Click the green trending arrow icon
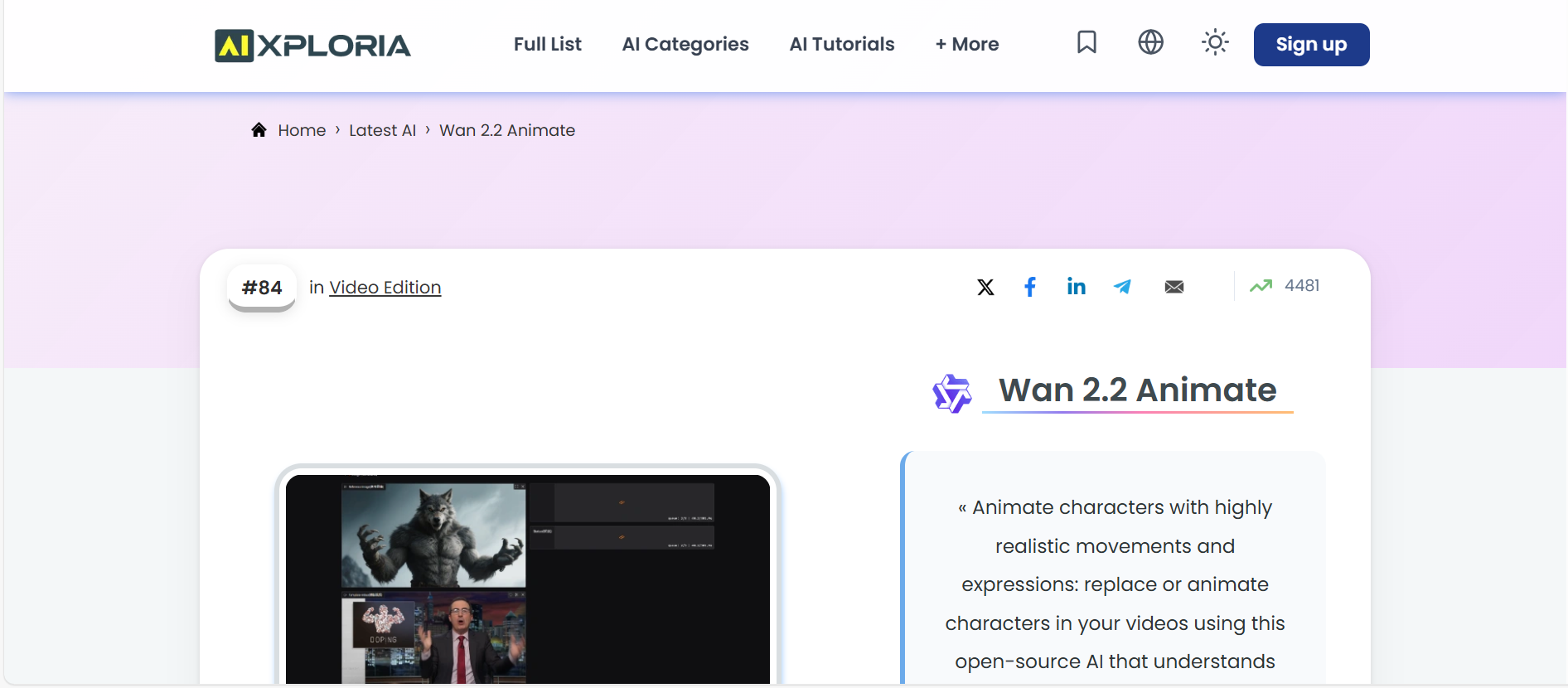This screenshot has width=1568, height=688. pyautogui.click(x=1261, y=286)
